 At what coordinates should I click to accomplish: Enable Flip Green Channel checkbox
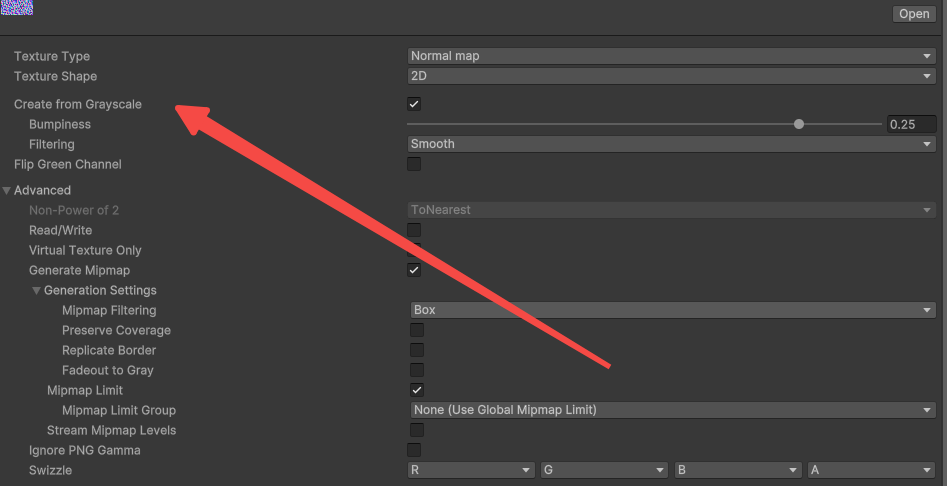point(414,164)
